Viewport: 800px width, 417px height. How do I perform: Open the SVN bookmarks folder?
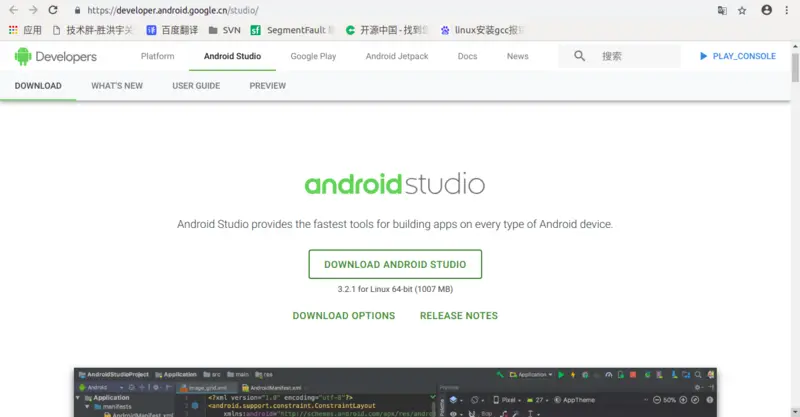tap(224, 30)
